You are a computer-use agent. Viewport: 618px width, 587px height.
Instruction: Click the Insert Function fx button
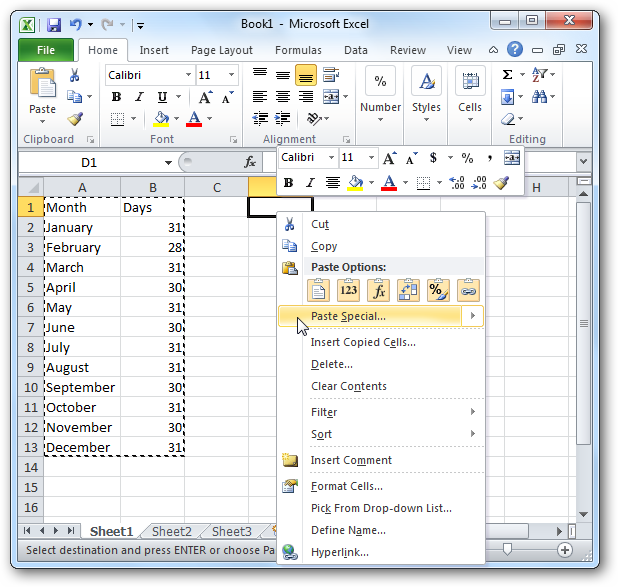250,162
